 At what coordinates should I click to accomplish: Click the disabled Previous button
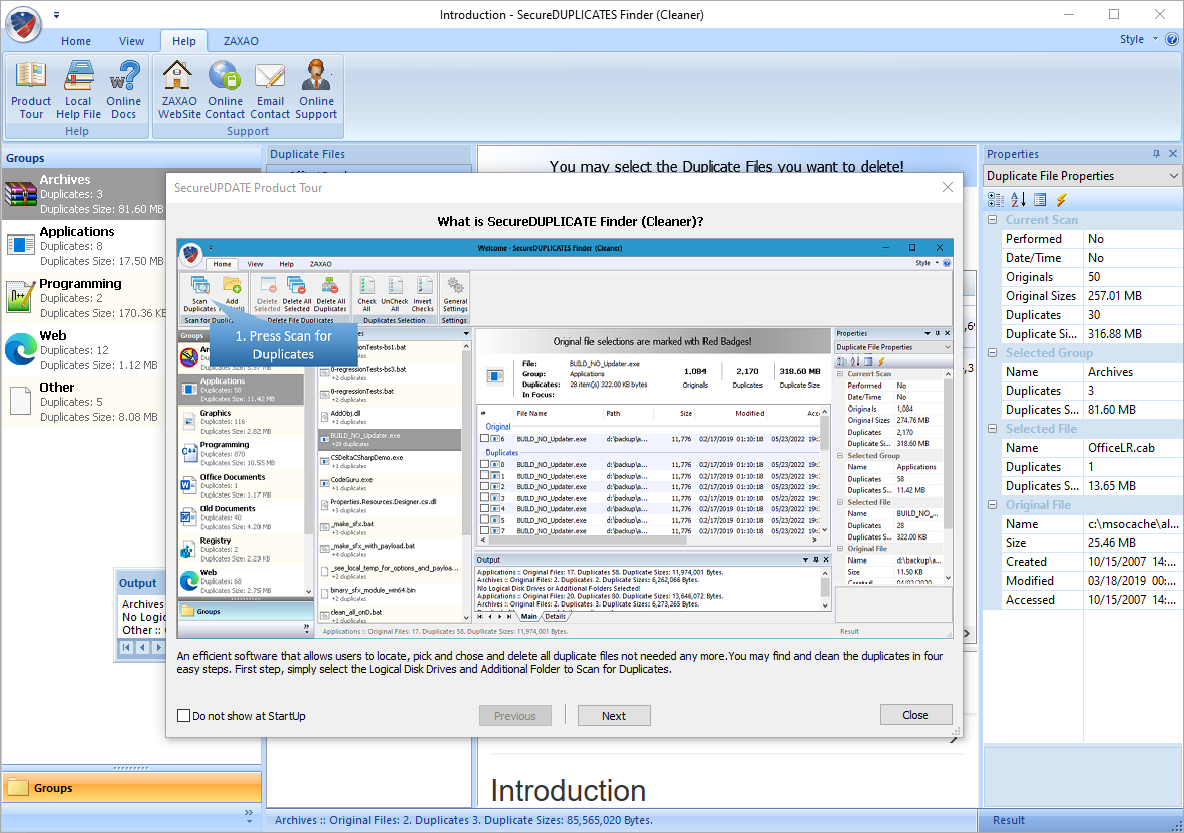515,716
